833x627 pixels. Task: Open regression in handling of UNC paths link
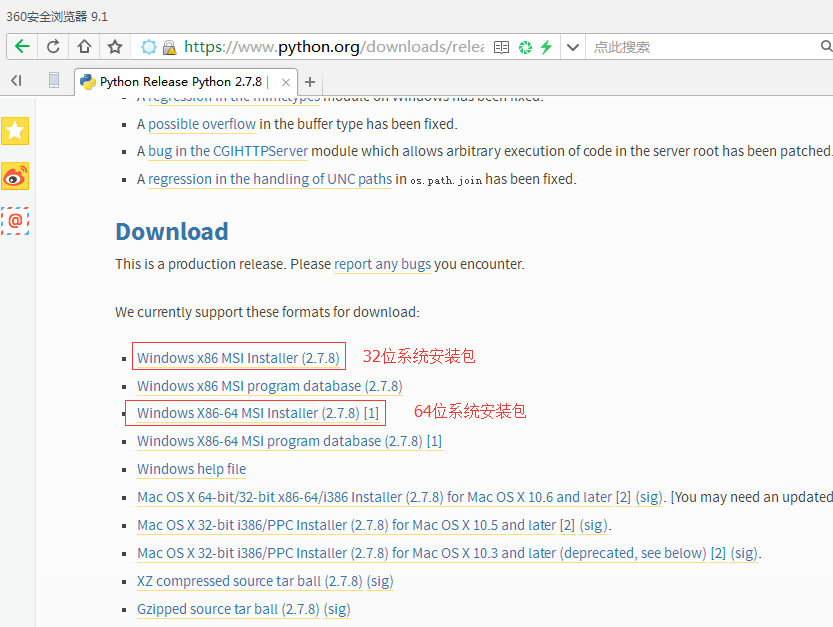pyautogui.click(x=270, y=179)
